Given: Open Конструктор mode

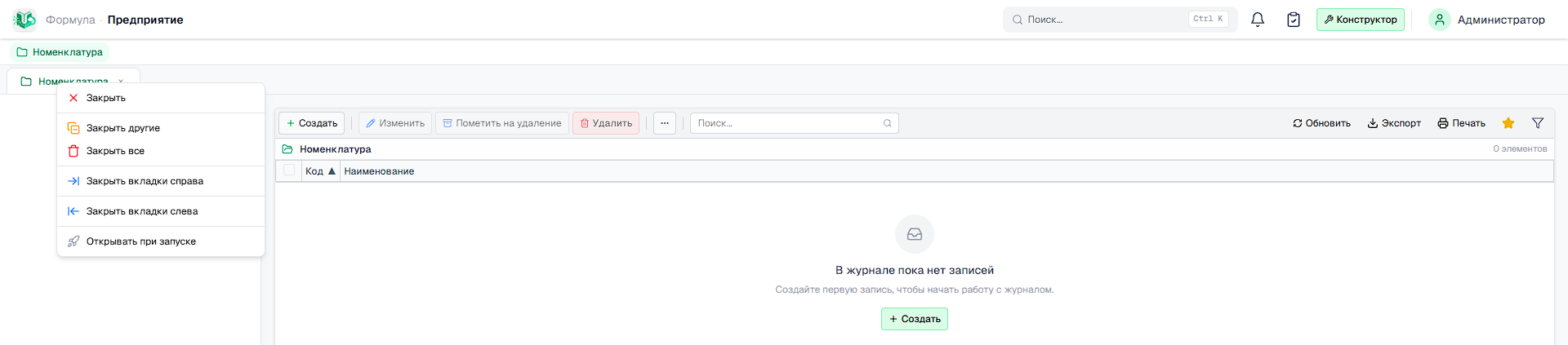Looking at the screenshot, I should pyautogui.click(x=1361, y=20).
